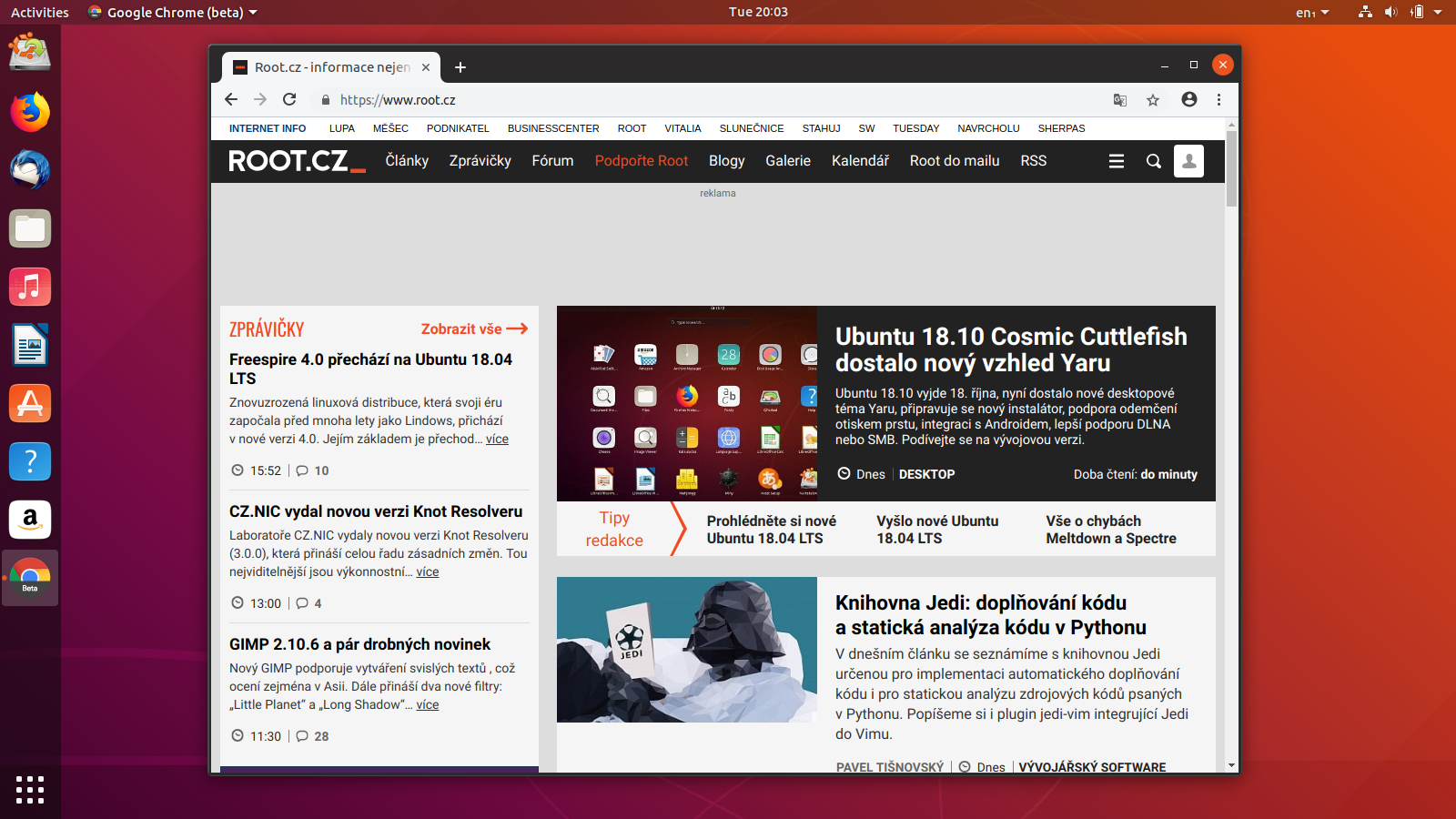Click Zobrazit vše in Zprávičky

pos(474,329)
